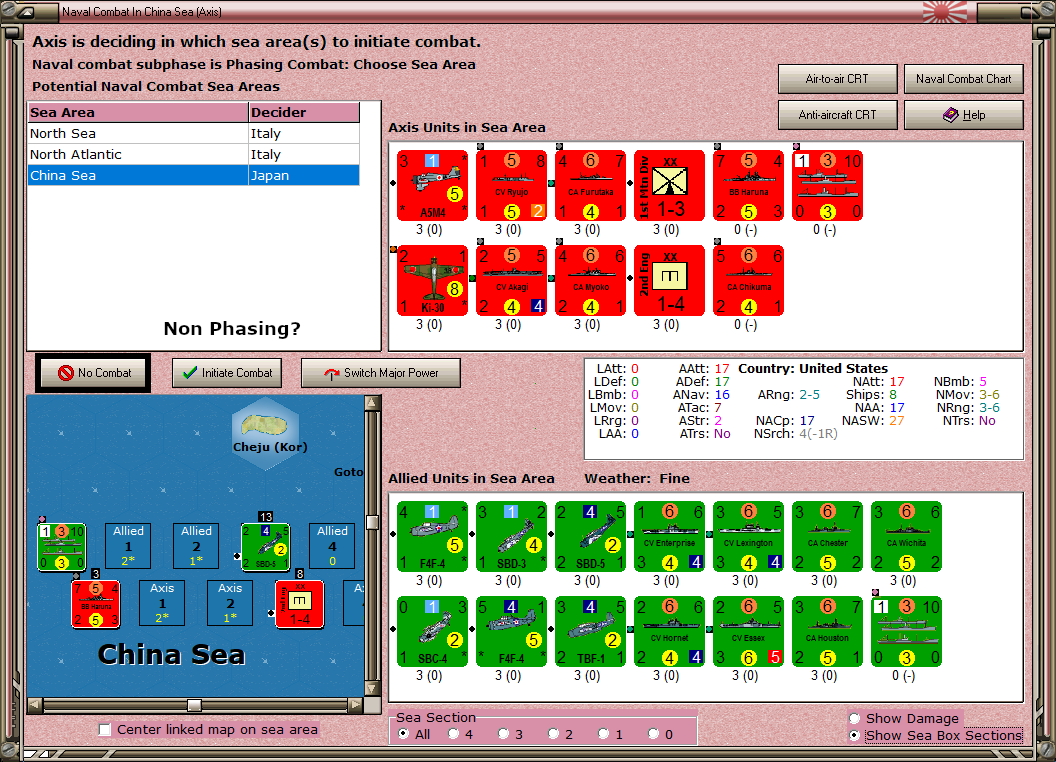Open the Naval Combat Chart
Viewport: 1056px width, 762px height.
coord(963,79)
